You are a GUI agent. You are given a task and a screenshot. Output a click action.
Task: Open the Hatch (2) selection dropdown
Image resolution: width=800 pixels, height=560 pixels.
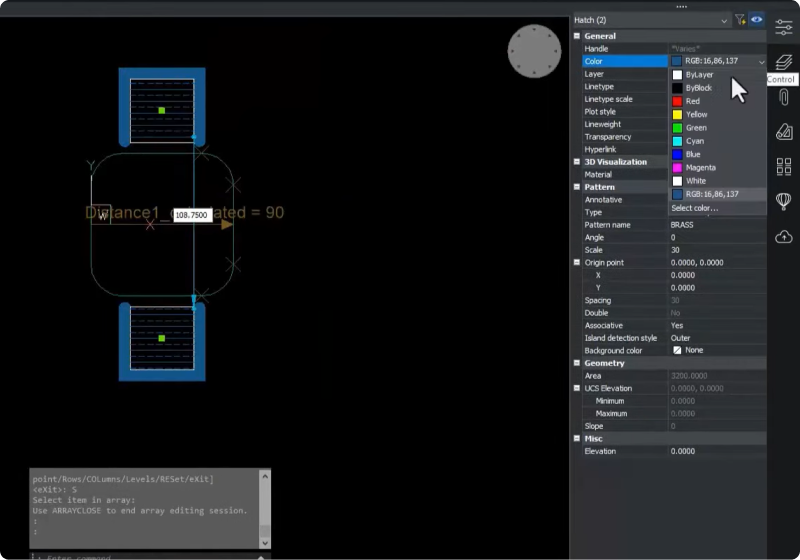point(651,20)
